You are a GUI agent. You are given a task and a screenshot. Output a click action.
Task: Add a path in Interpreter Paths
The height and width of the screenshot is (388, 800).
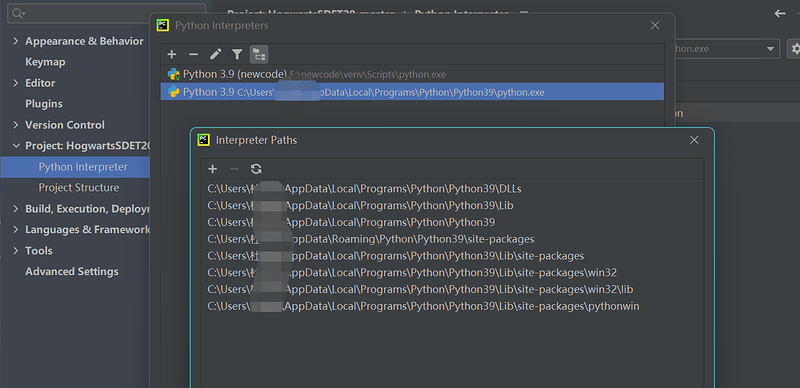pyautogui.click(x=213, y=169)
